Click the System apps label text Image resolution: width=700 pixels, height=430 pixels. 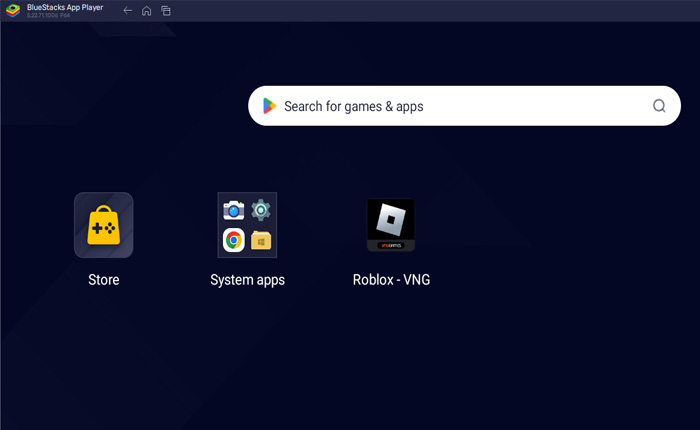click(x=247, y=280)
